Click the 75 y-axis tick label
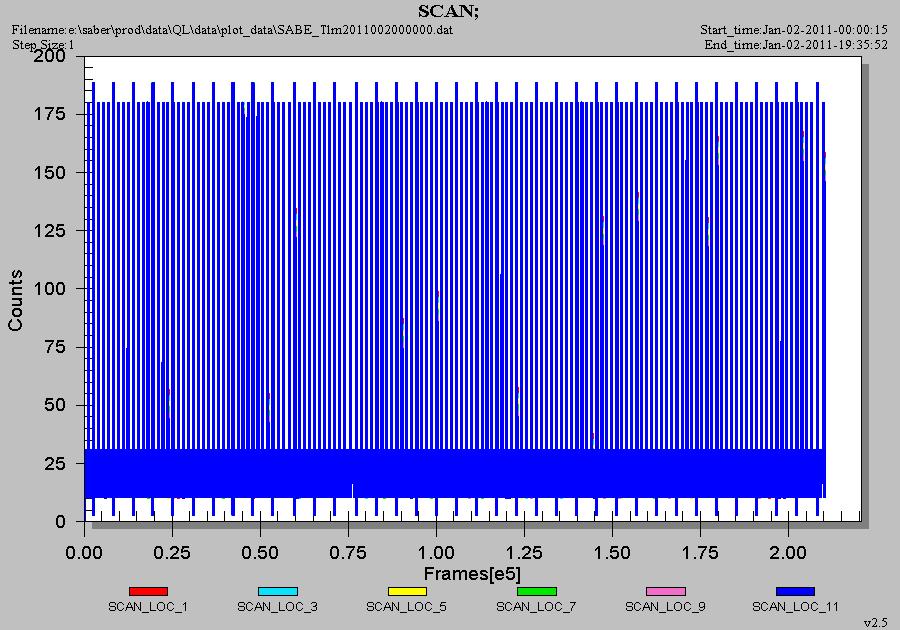 55,347
